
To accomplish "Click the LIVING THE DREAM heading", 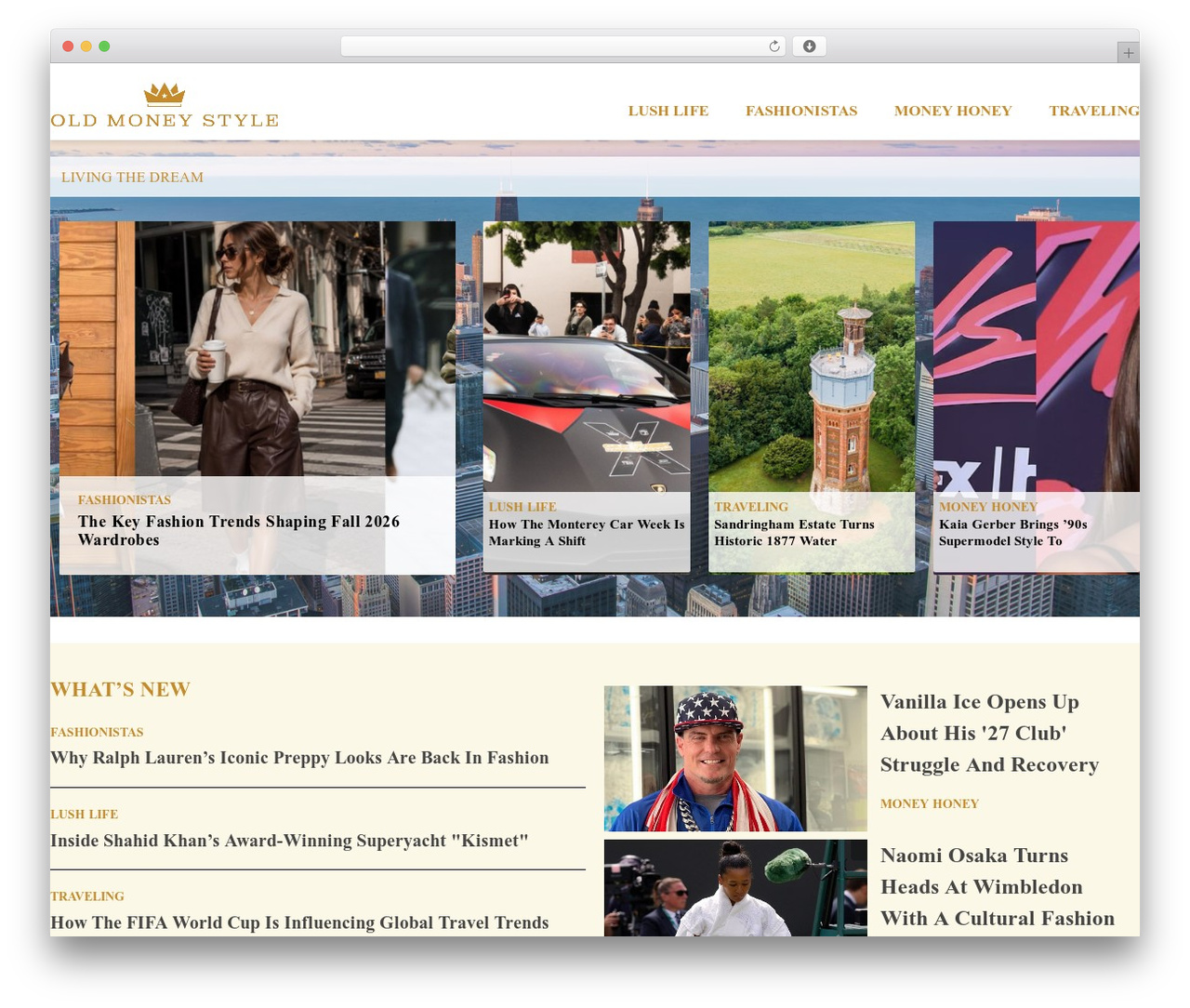I will tap(132, 177).
